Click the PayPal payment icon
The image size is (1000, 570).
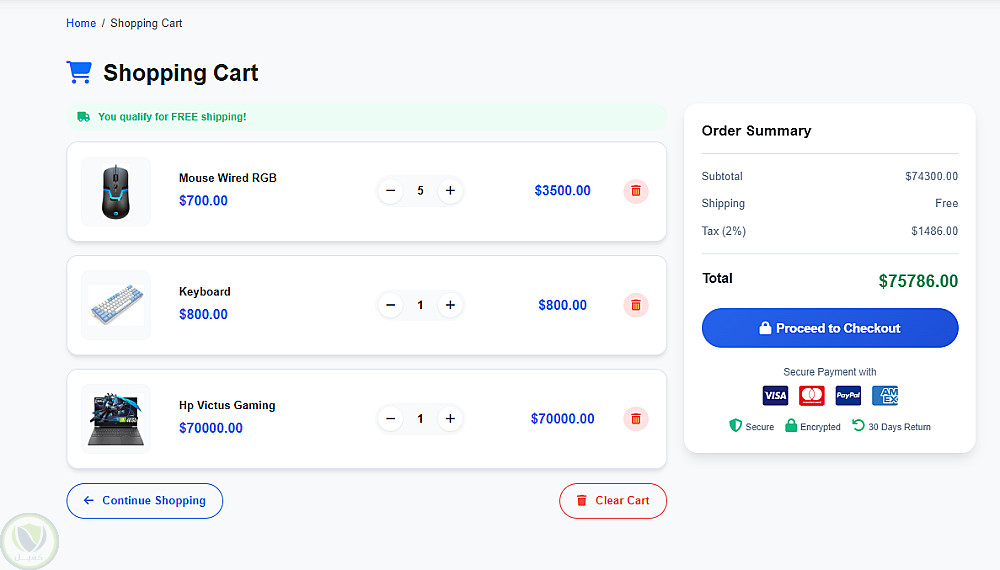(848, 396)
